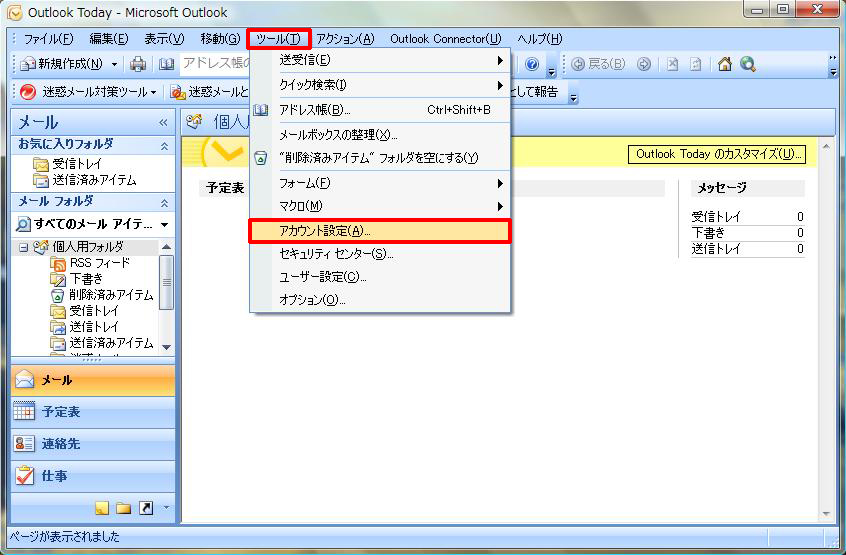Open navigation pane configure buttons arrow

[x=166, y=507]
